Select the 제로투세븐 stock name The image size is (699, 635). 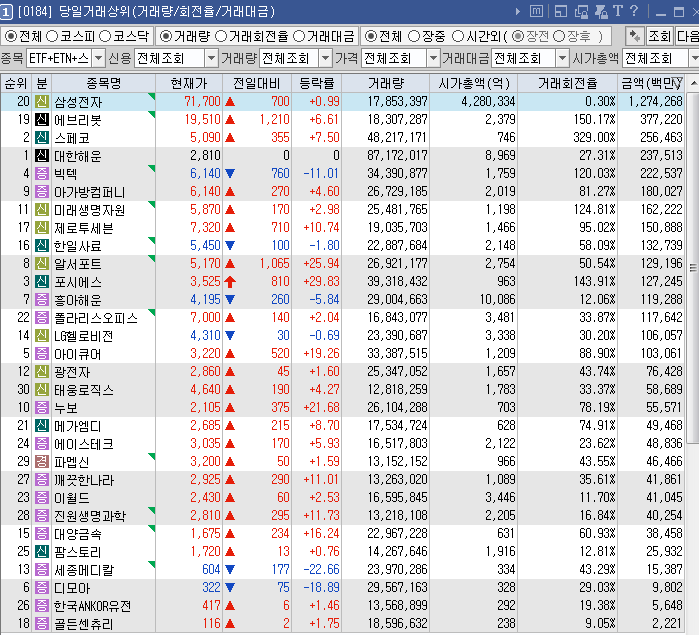click(x=84, y=228)
